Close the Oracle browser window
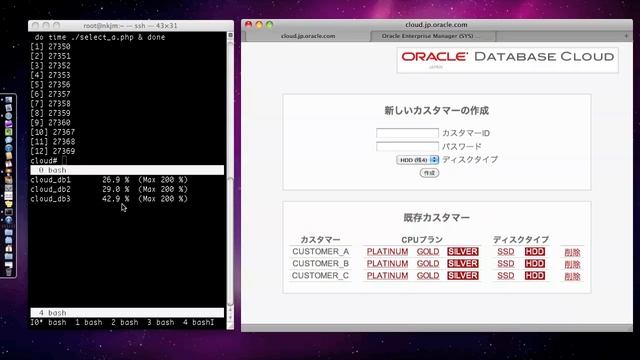The width and height of the screenshot is (640, 360). [249, 24]
